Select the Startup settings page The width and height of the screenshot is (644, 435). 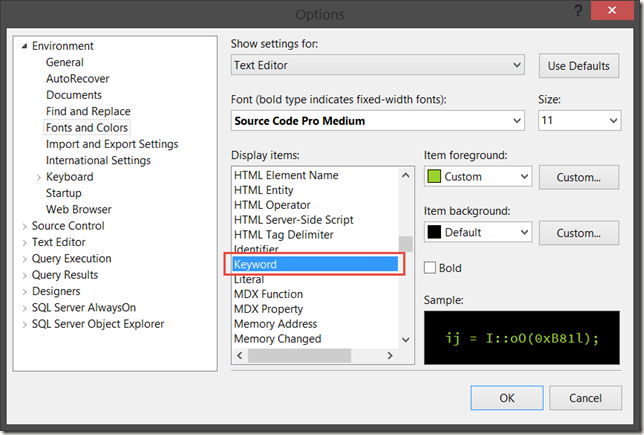pos(63,193)
